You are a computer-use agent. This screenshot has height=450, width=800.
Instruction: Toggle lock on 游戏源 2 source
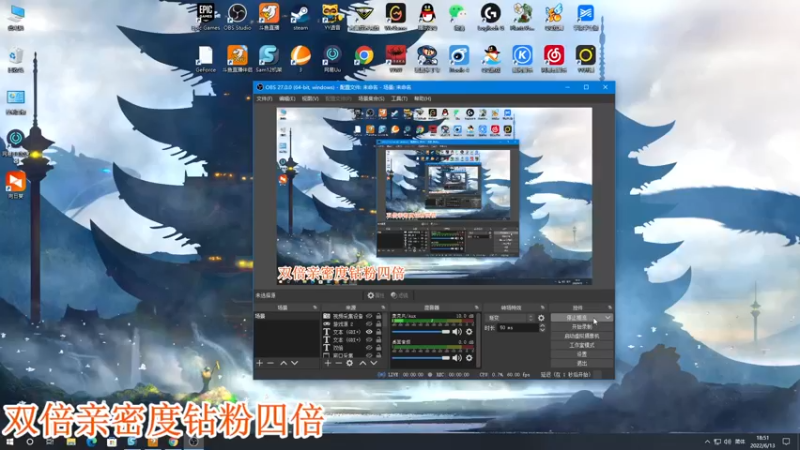coord(379,324)
